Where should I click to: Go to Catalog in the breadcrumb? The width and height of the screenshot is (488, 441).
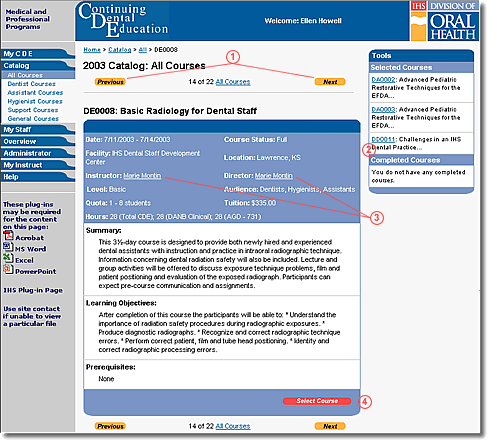[120, 50]
